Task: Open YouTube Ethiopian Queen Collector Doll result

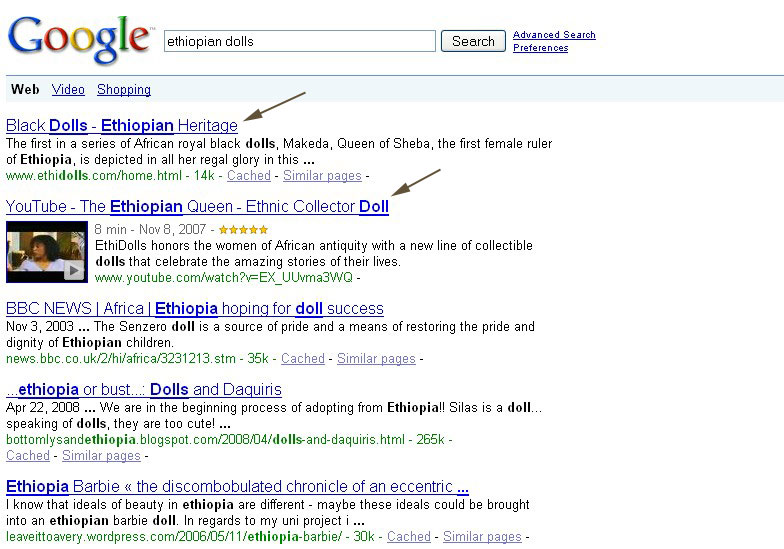Action: (x=197, y=206)
